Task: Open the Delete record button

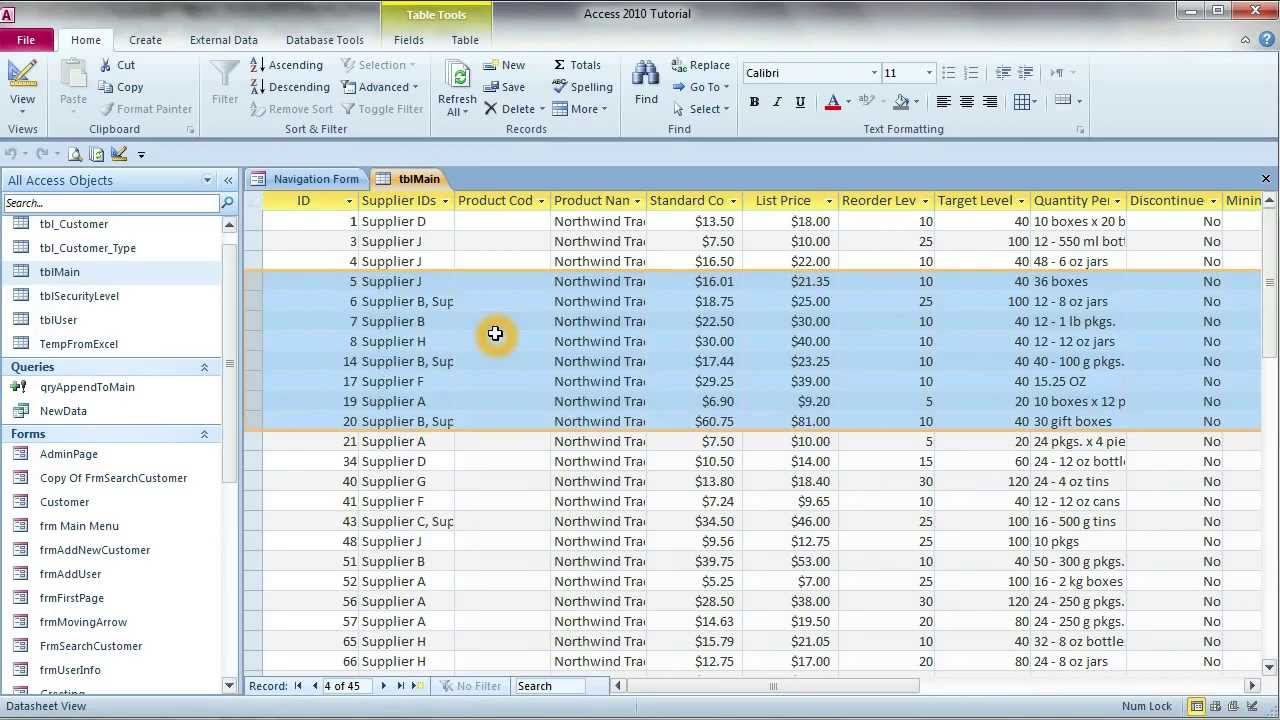Action: point(514,109)
